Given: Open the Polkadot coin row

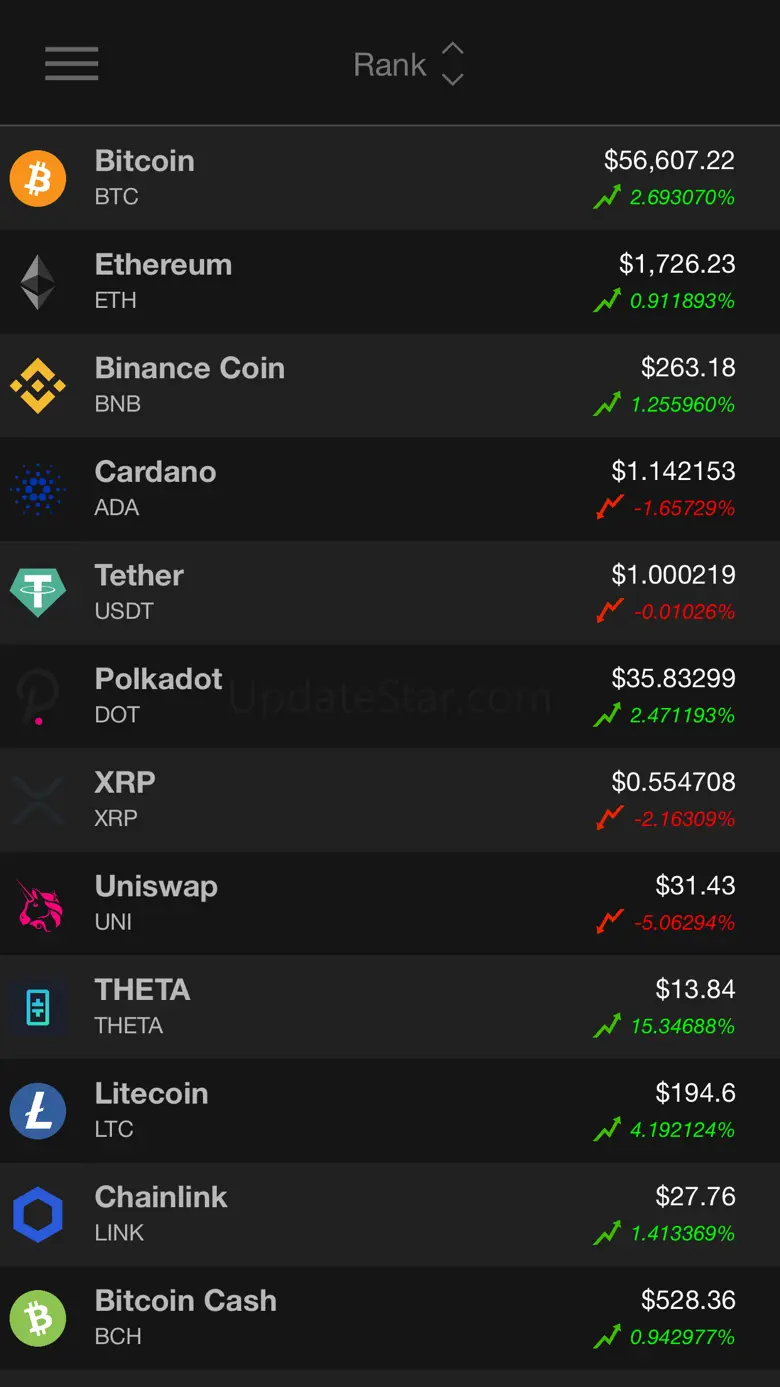Looking at the screenshot, I should (390, 696).
